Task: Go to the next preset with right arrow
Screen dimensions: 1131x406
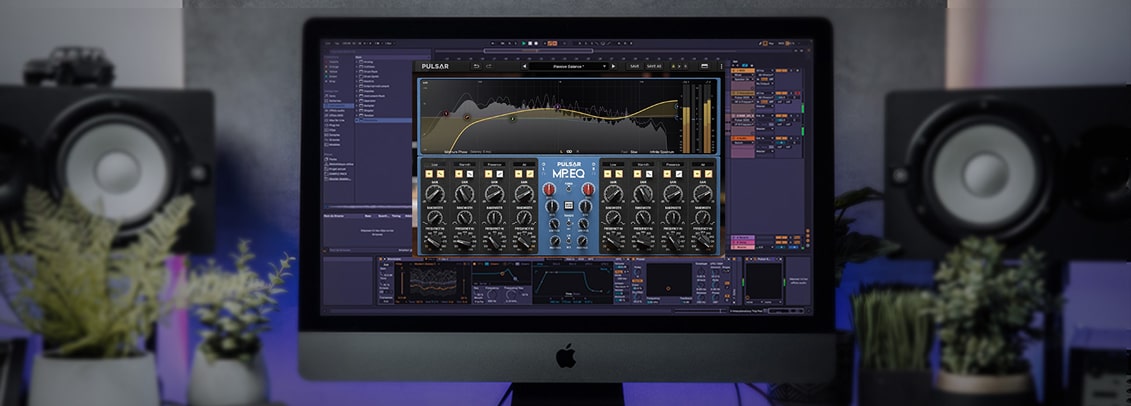Action: tap(612, 67)
